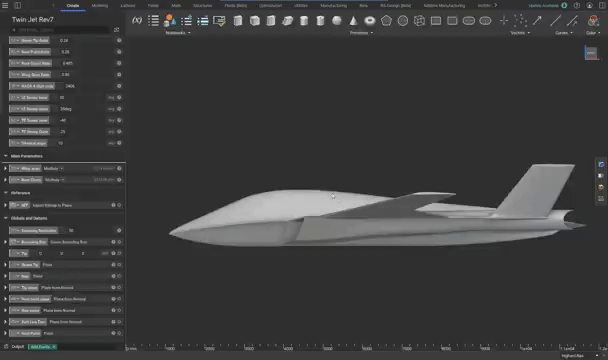Collapse the Reference section
Screen dimensions: 608x360
point(5,192)
